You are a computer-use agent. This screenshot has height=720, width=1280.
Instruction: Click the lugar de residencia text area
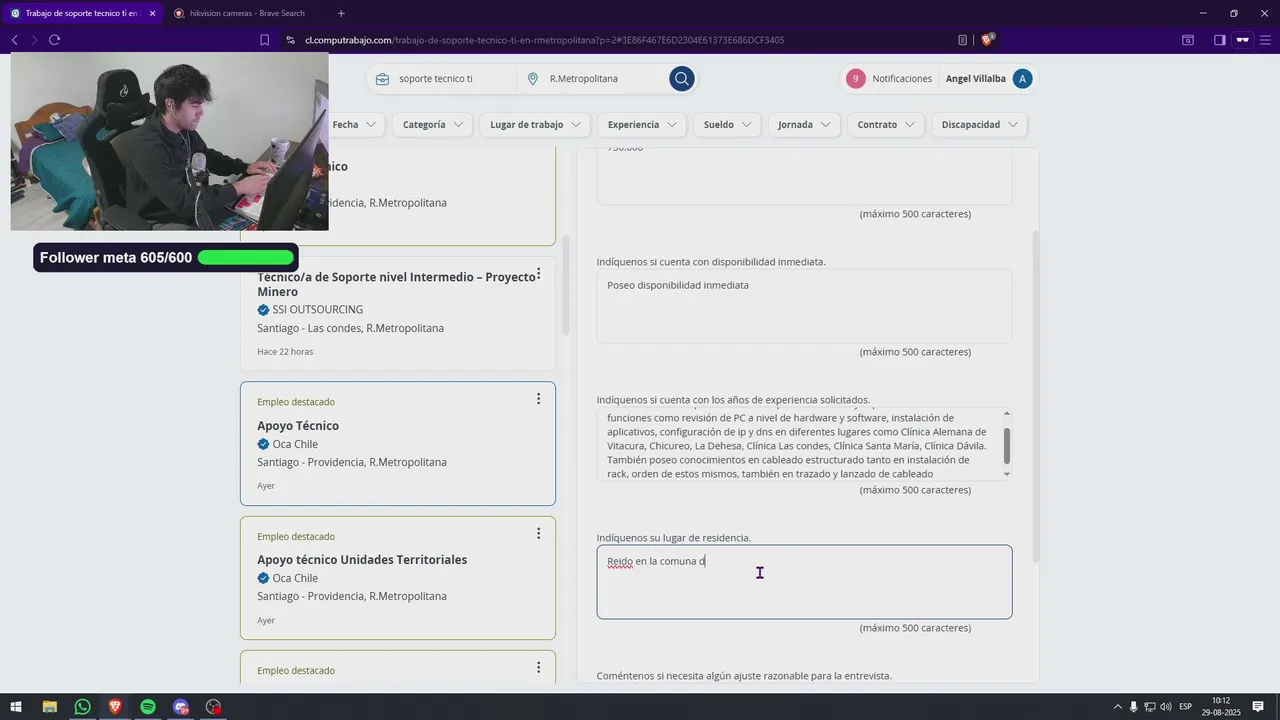click(804, 582)
